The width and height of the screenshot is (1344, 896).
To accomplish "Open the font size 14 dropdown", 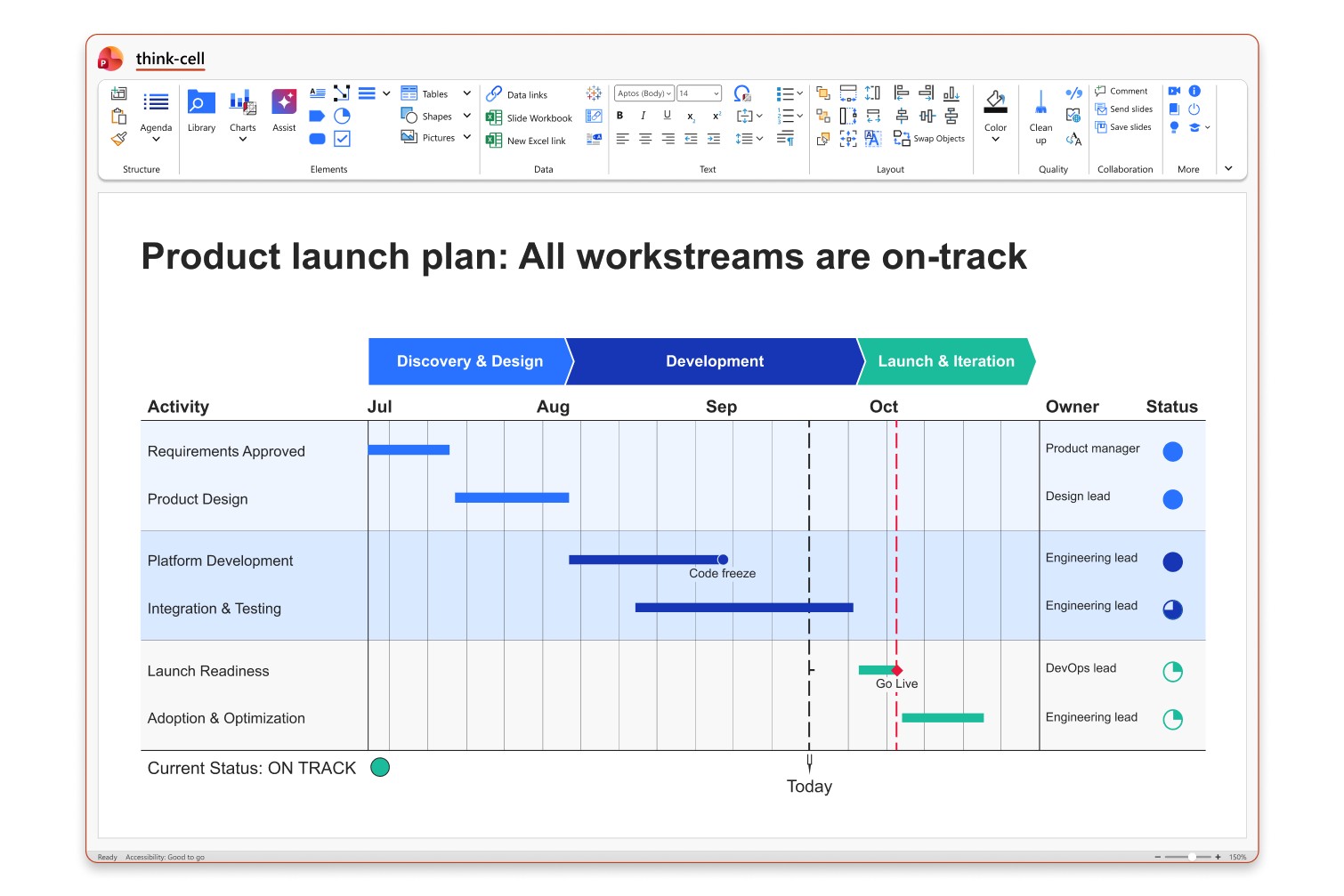I will 700,93.
